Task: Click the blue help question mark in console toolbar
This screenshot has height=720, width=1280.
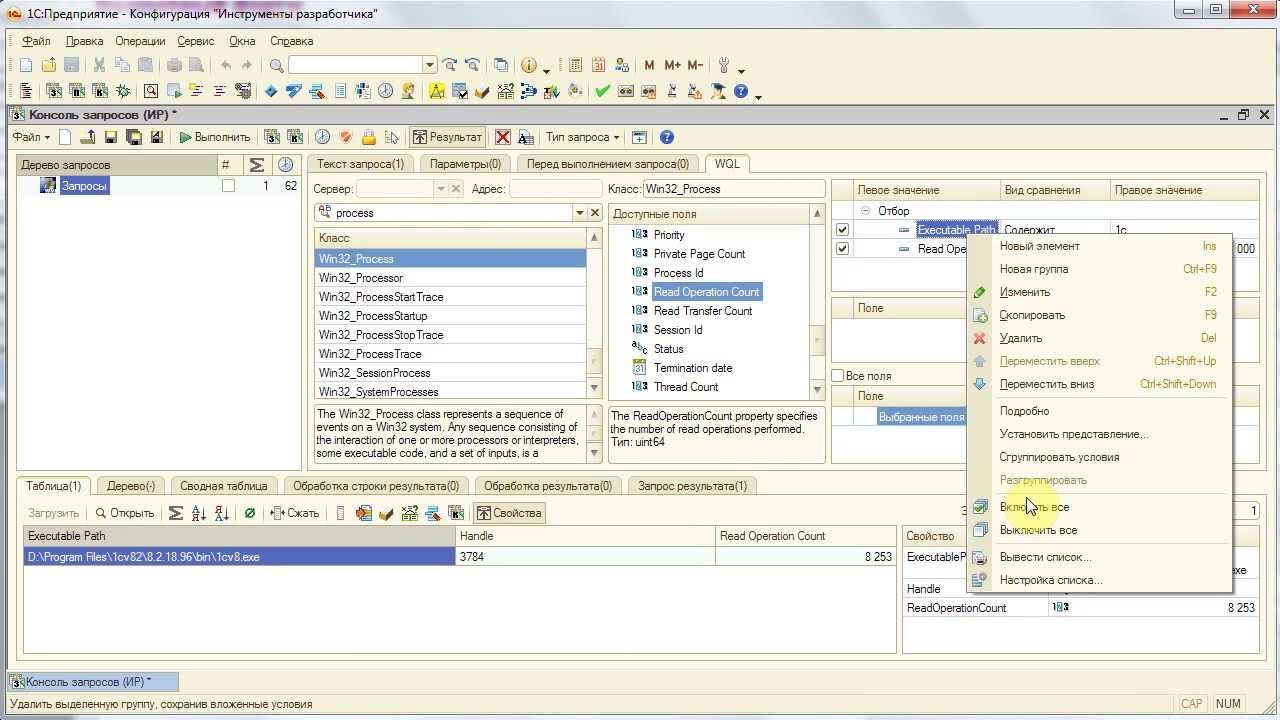Action: pos(667,137)
